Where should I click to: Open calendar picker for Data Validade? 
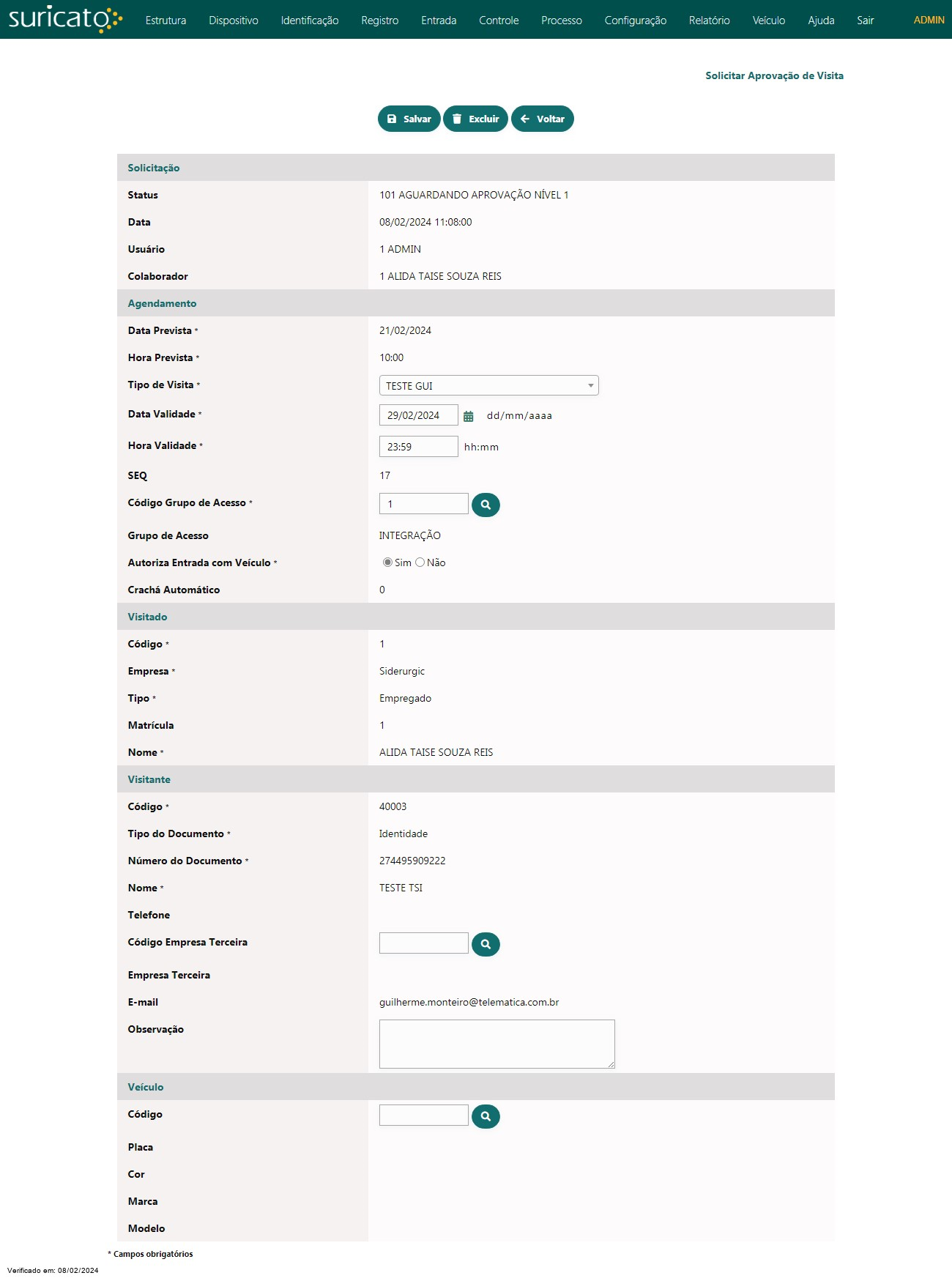coord(469,416)
